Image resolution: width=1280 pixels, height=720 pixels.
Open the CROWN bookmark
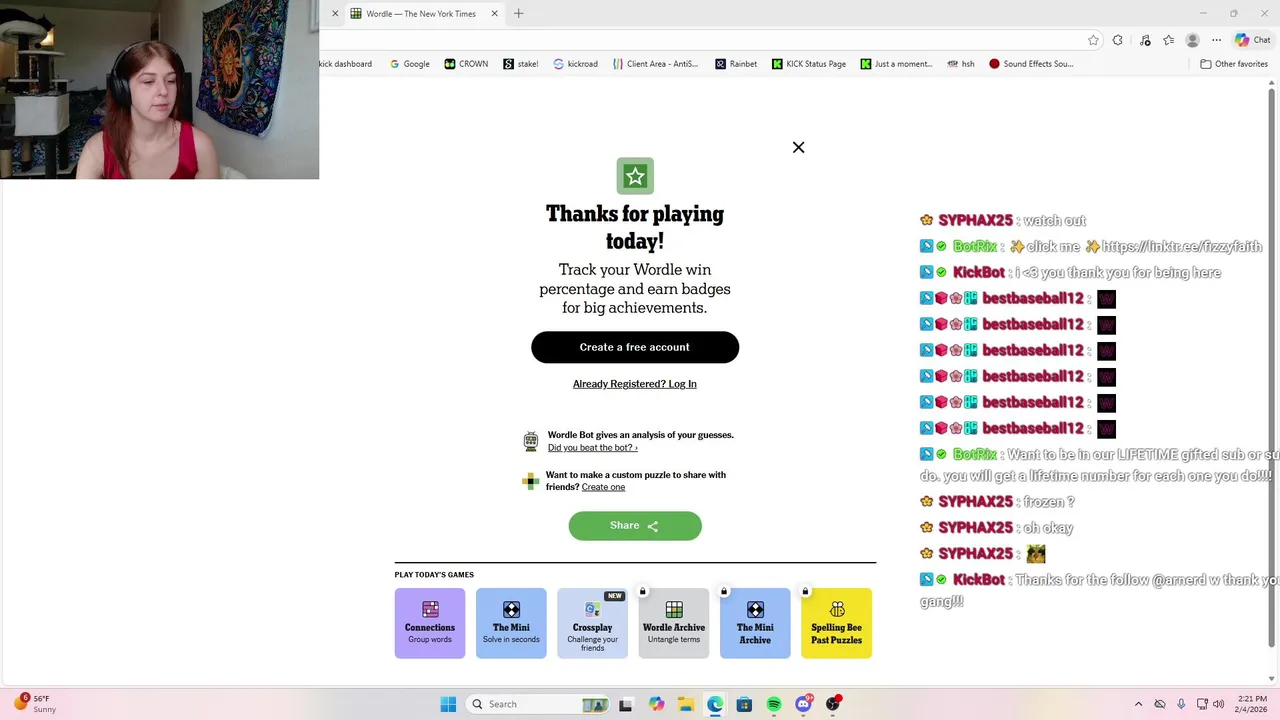[466, 64]
